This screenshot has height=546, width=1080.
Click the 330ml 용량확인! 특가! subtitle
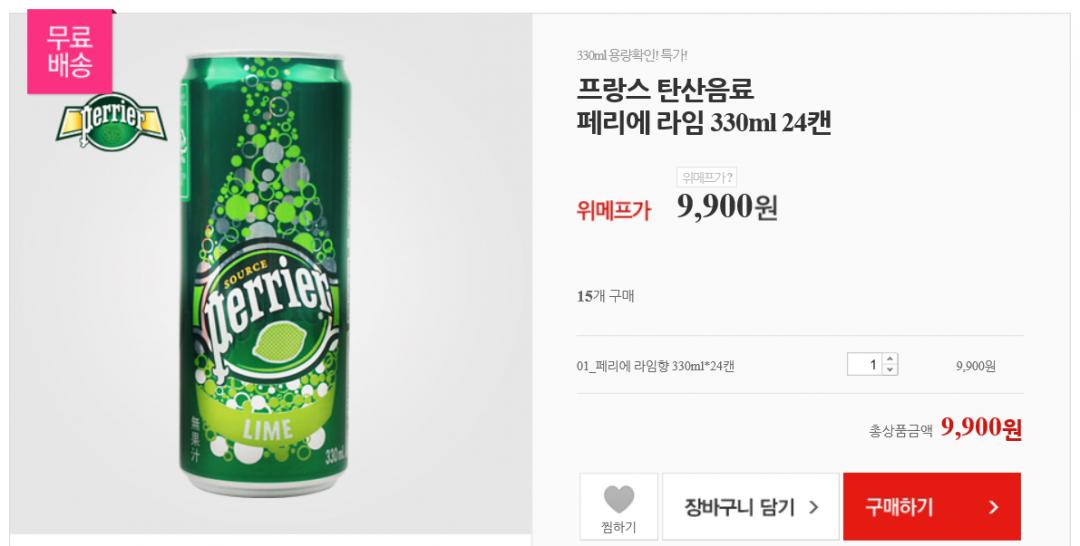pos(632,55)
